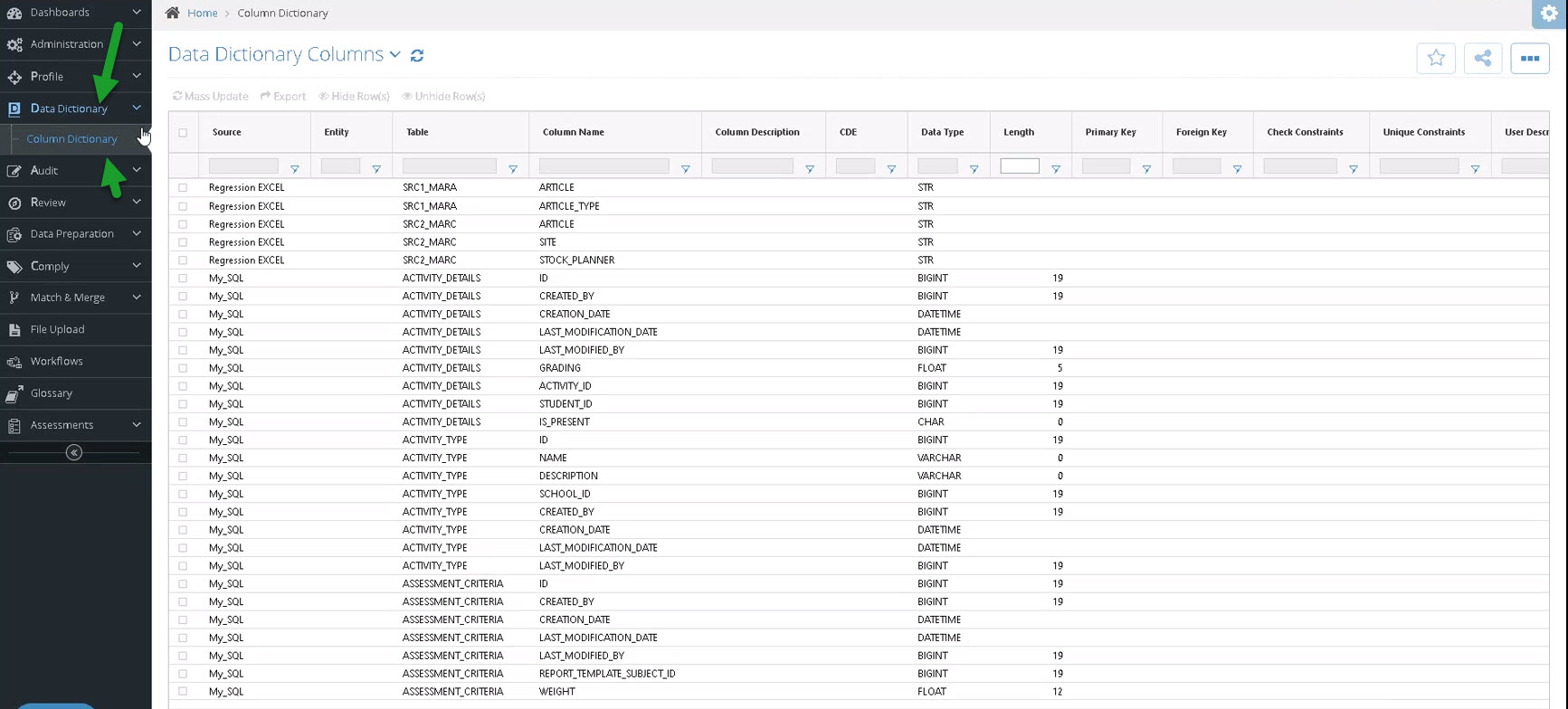
Task: Click the Match & Merge sidebar icon
Action: tap(14, 298)
